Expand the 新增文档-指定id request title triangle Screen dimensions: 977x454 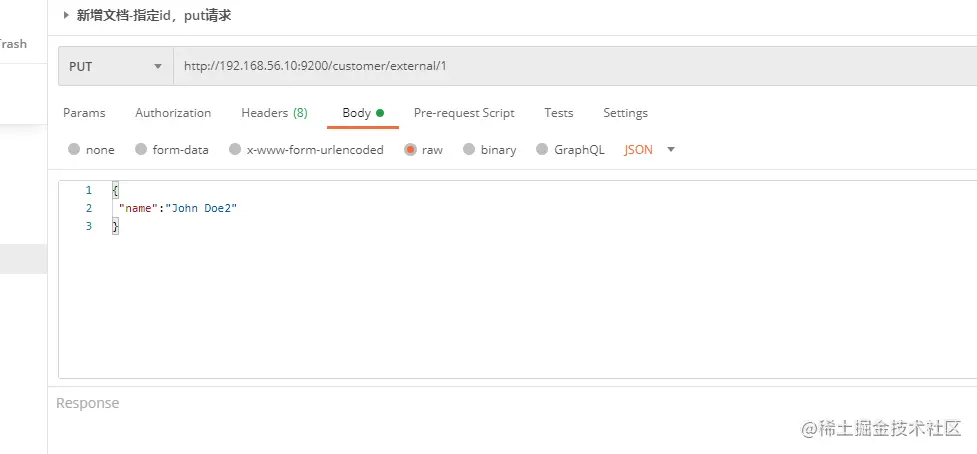click(x=66, y=16)
